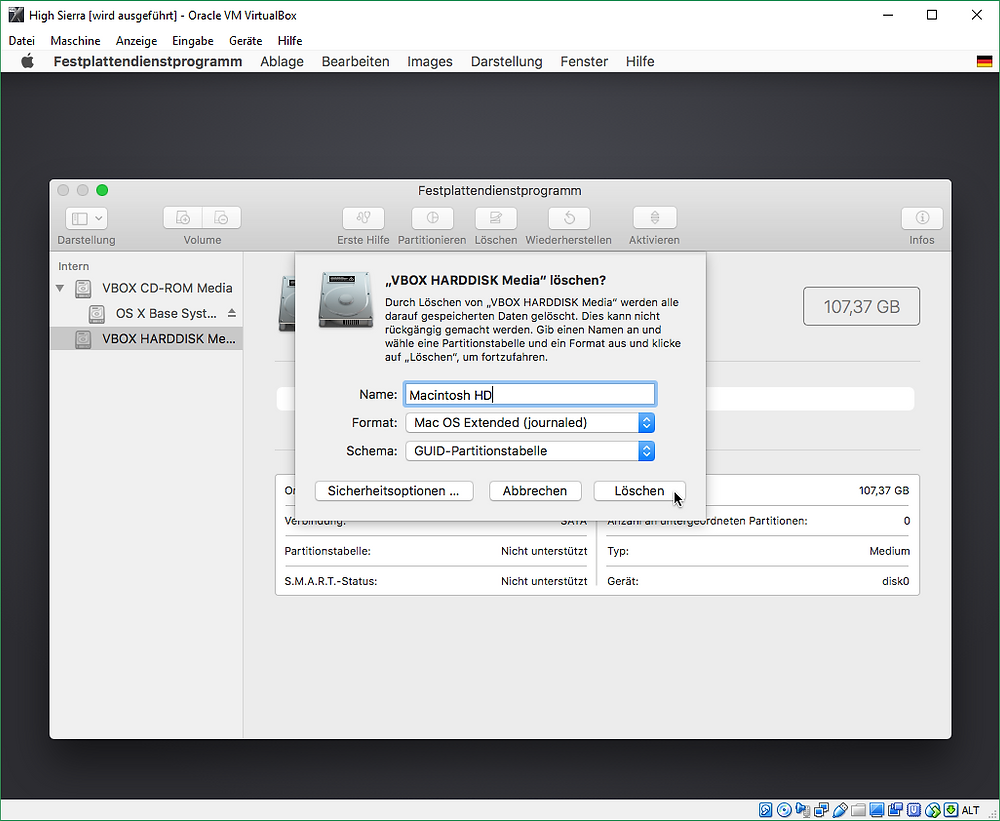
Task: Open the Partitionieren toolbar tool
Action: 432,218
